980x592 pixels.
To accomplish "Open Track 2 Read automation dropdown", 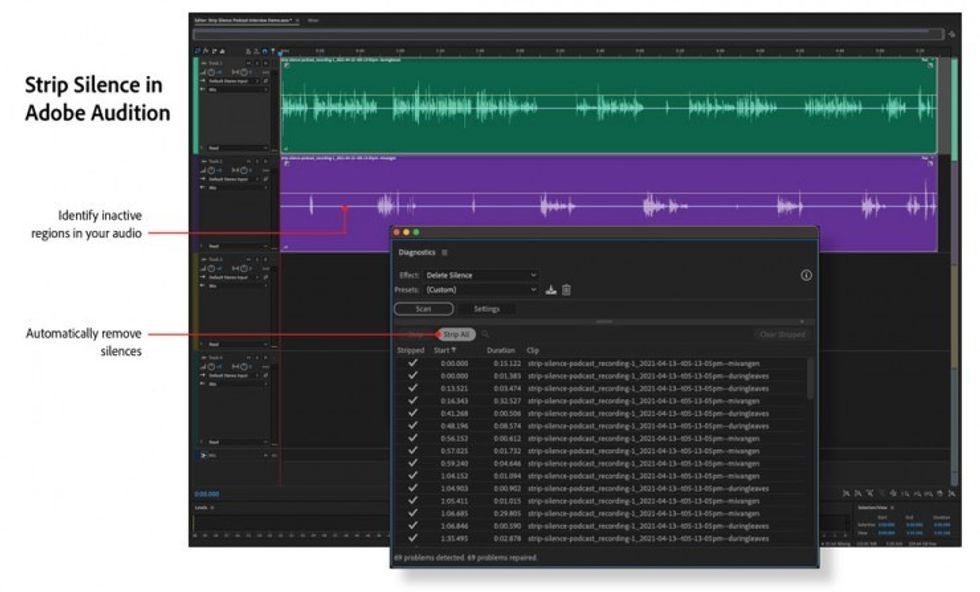I will [x=238, y=246].
